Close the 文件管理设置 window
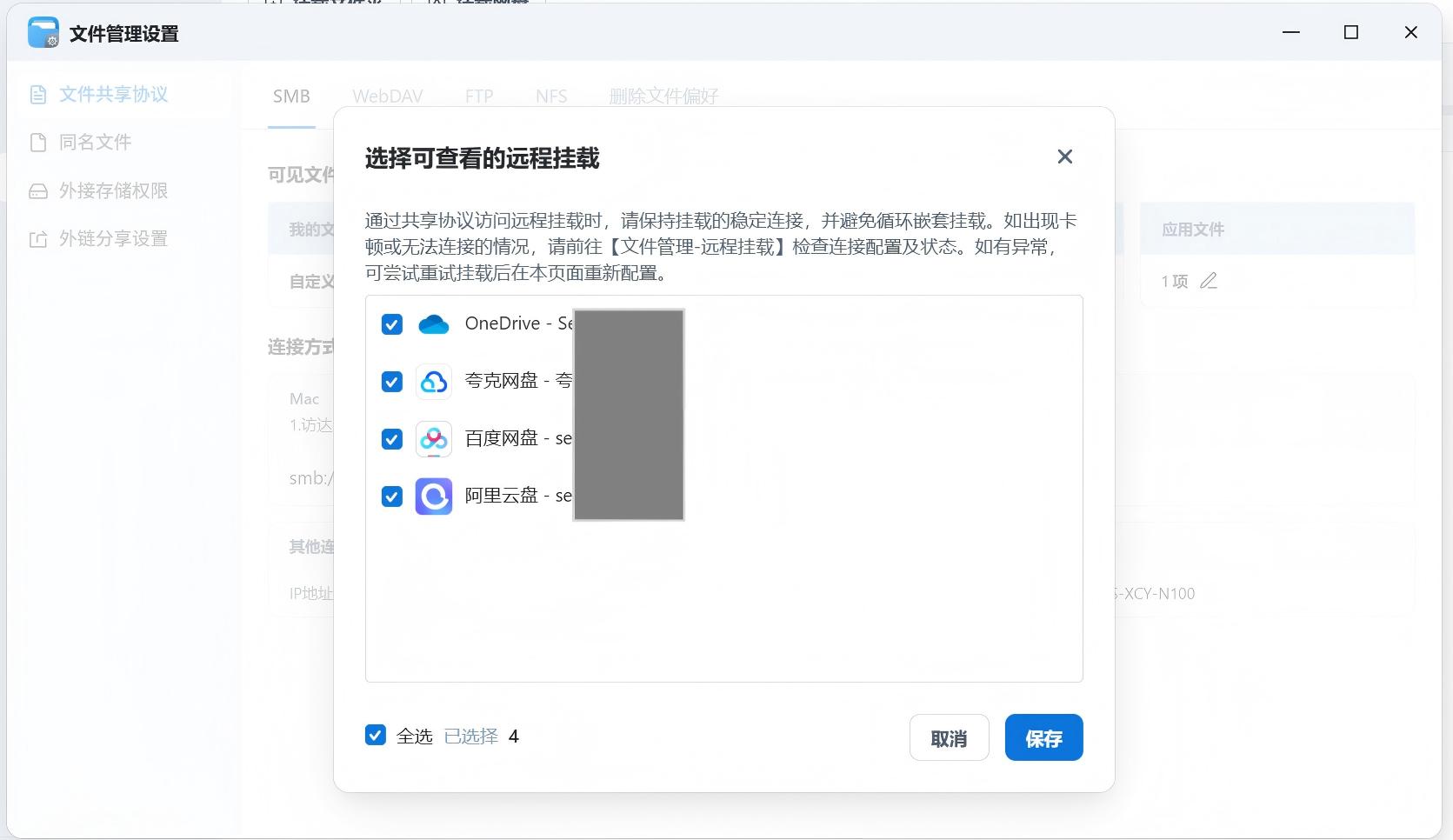 coord(1411,32)
